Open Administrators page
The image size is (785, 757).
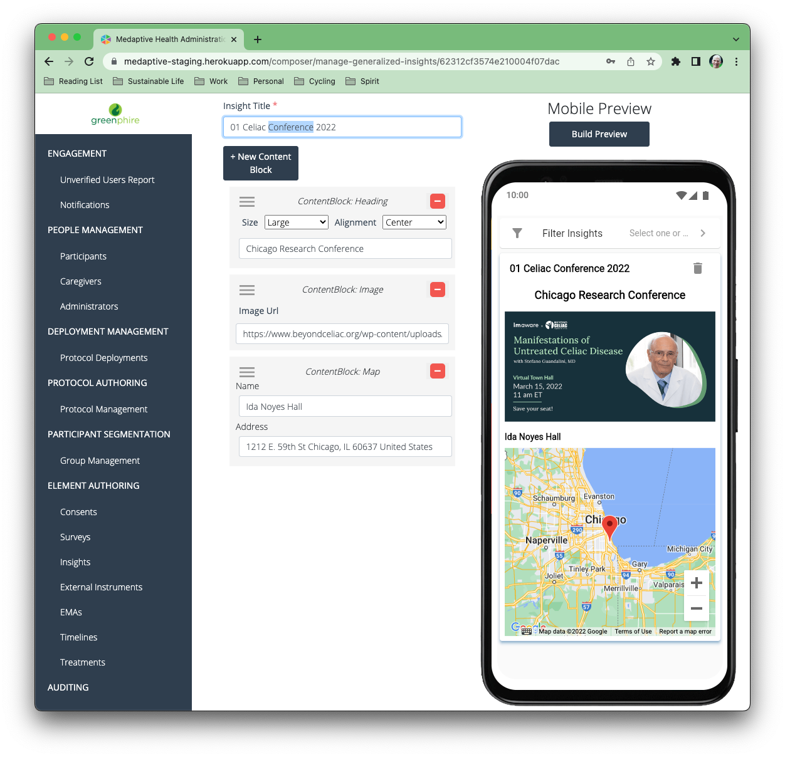coord(89,306)
